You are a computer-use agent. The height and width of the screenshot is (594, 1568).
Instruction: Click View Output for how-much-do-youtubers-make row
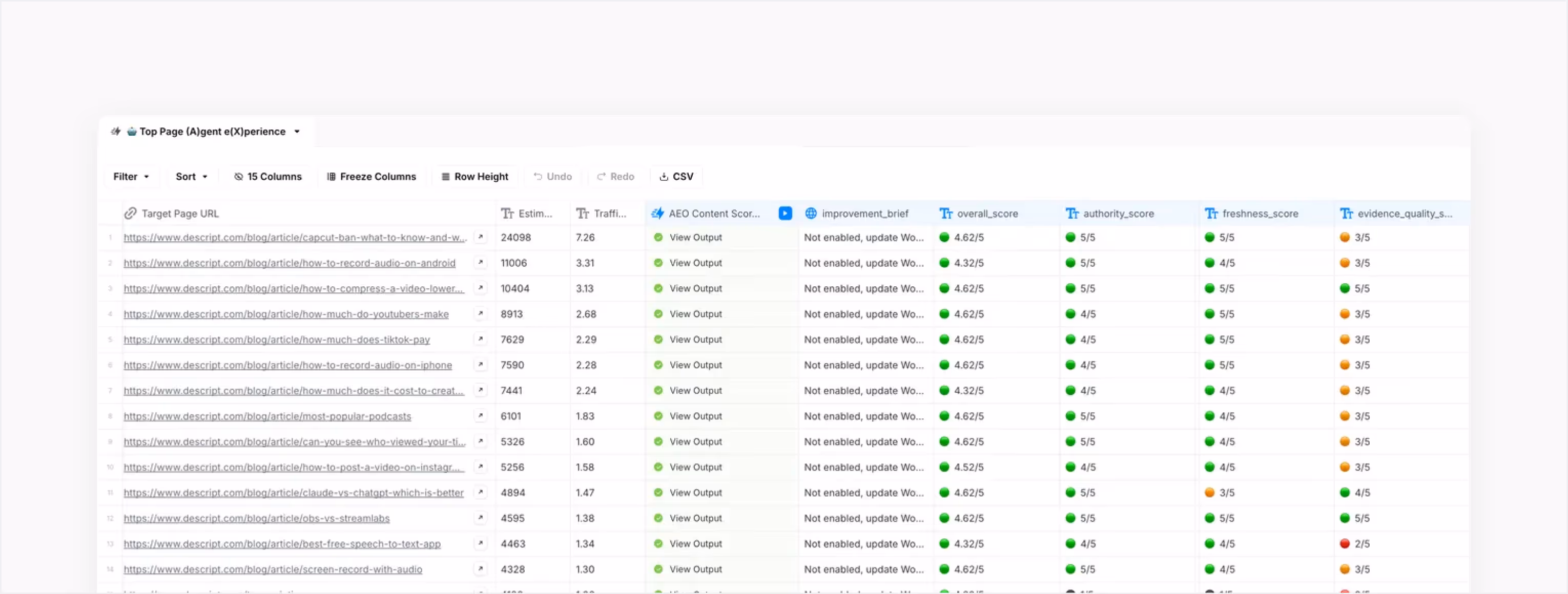tap(695, 314)
